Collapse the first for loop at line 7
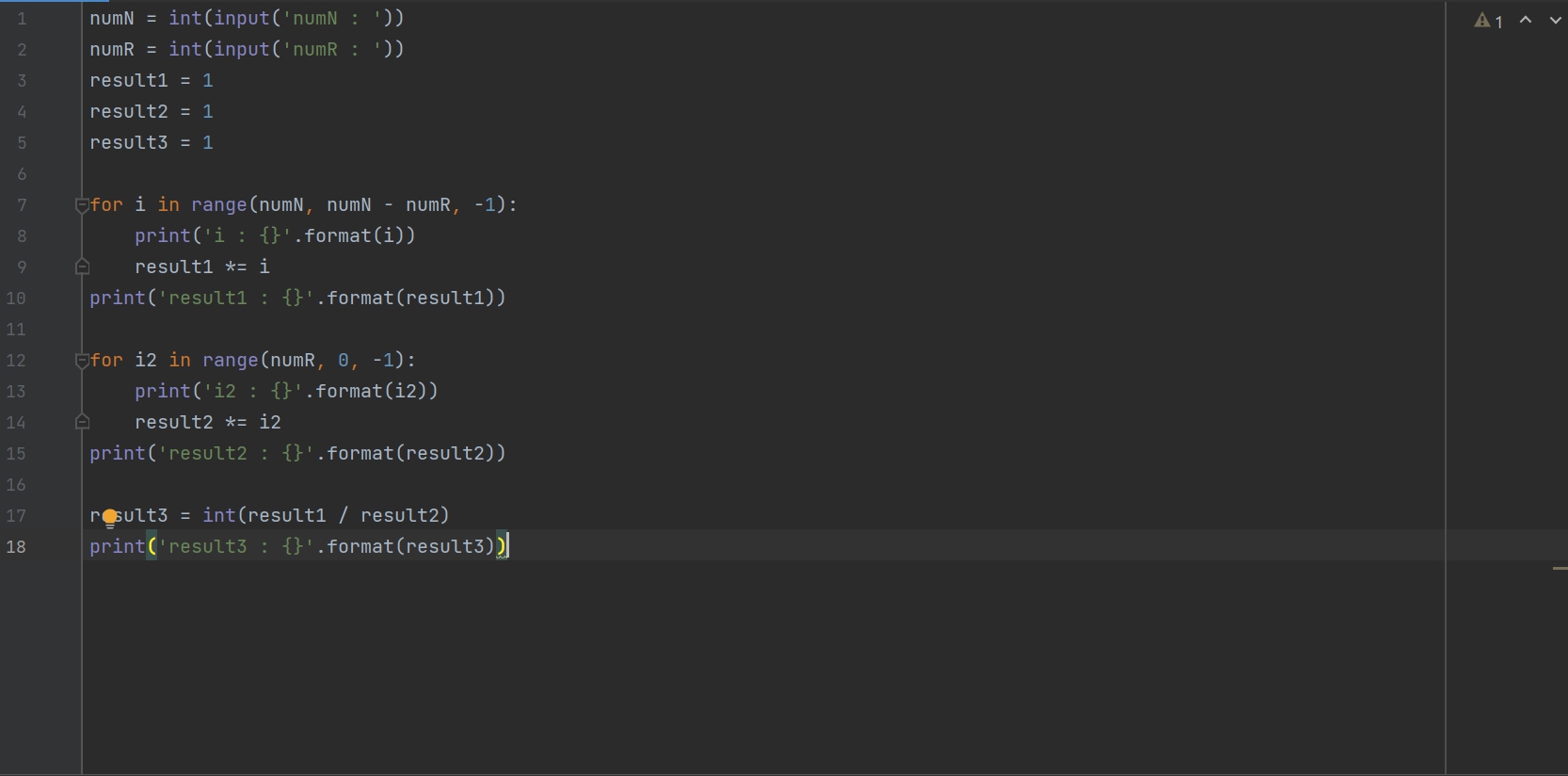This screenshot has height=776, width=1568. click(x=82, y=205)
